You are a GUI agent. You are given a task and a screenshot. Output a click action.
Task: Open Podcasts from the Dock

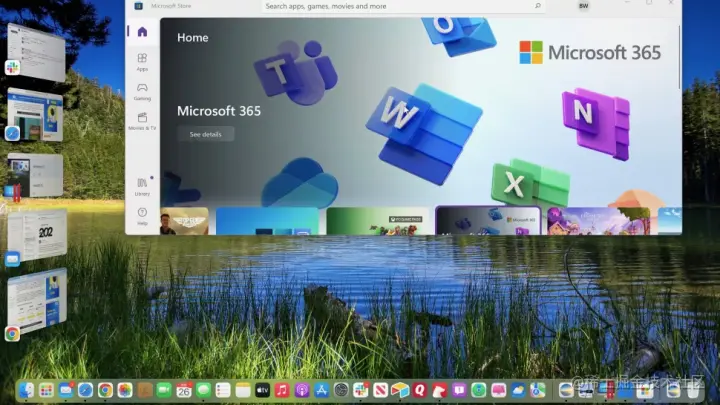tap(302, 390)
